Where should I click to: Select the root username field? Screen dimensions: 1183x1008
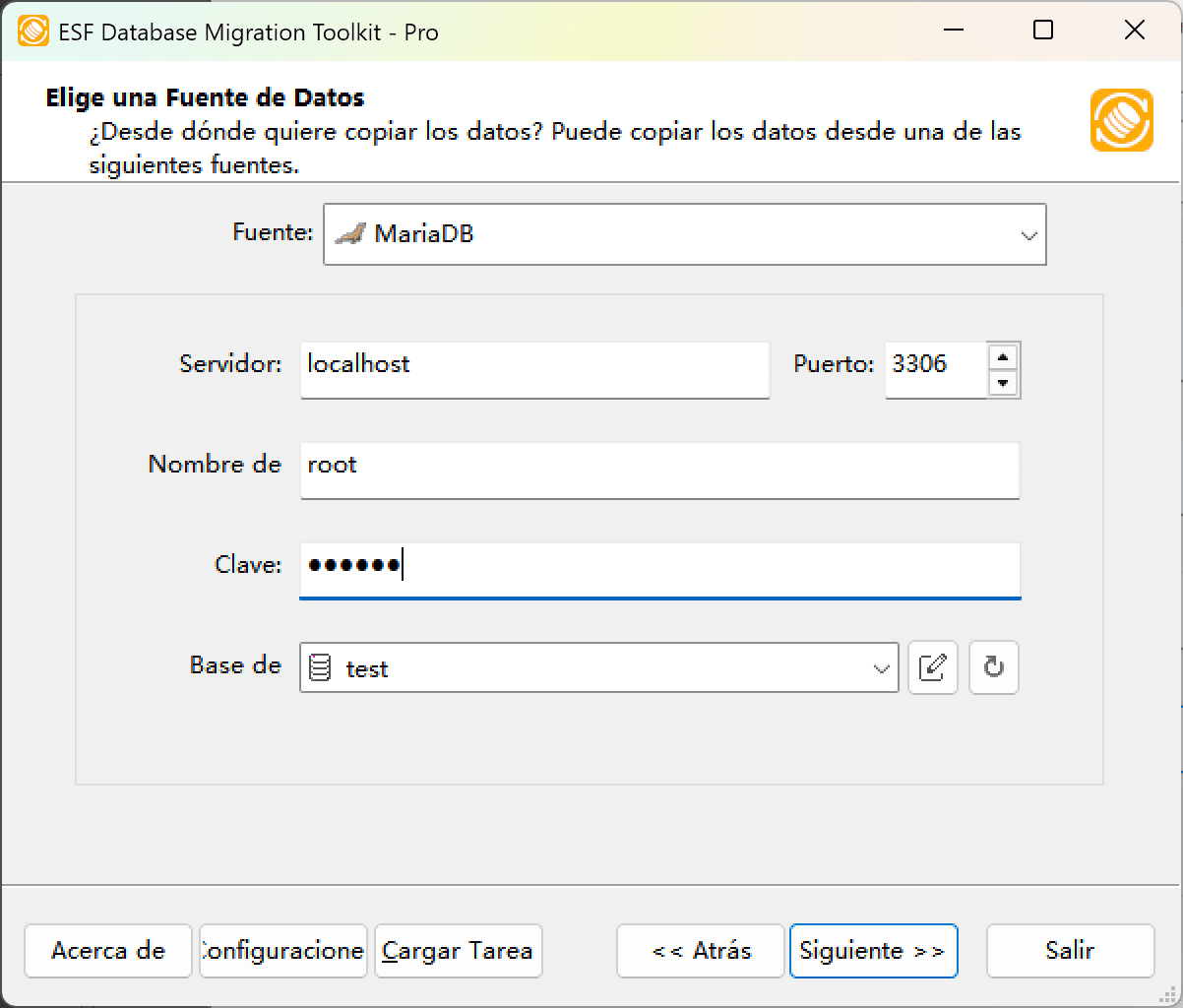coord(659,470)
